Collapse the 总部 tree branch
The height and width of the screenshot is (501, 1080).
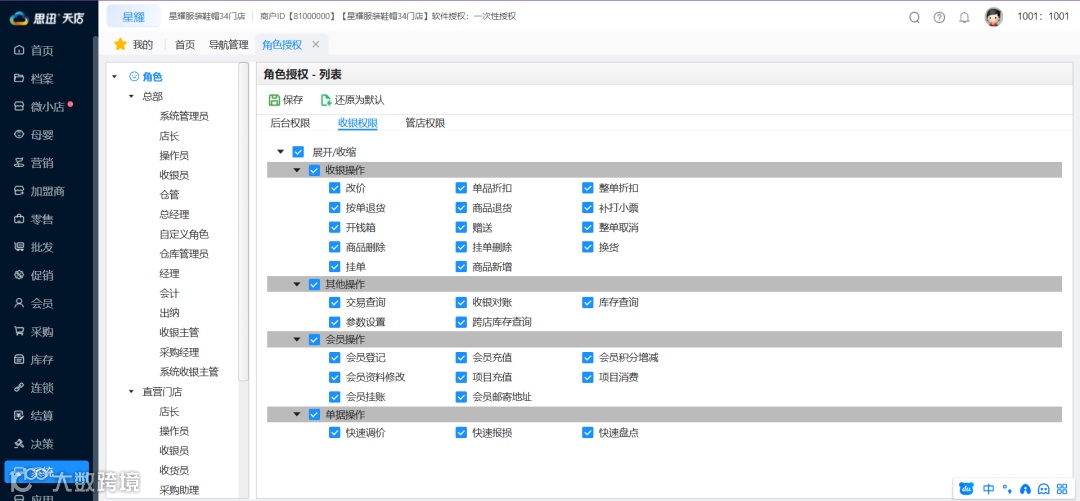pyautogui.click(x=132, y=96)
